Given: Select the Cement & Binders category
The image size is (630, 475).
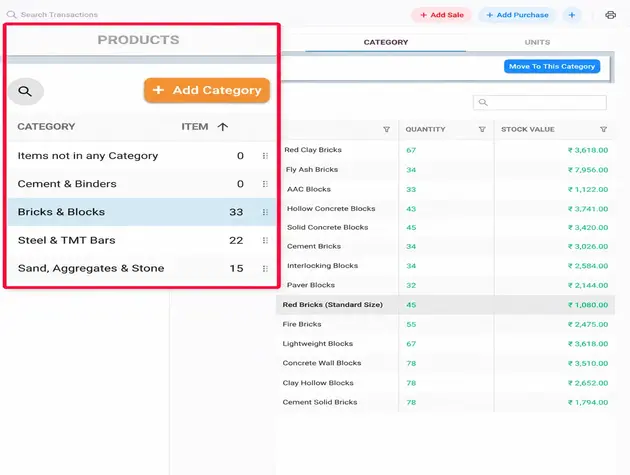Looking at the screenshot, I should point(141,184).
